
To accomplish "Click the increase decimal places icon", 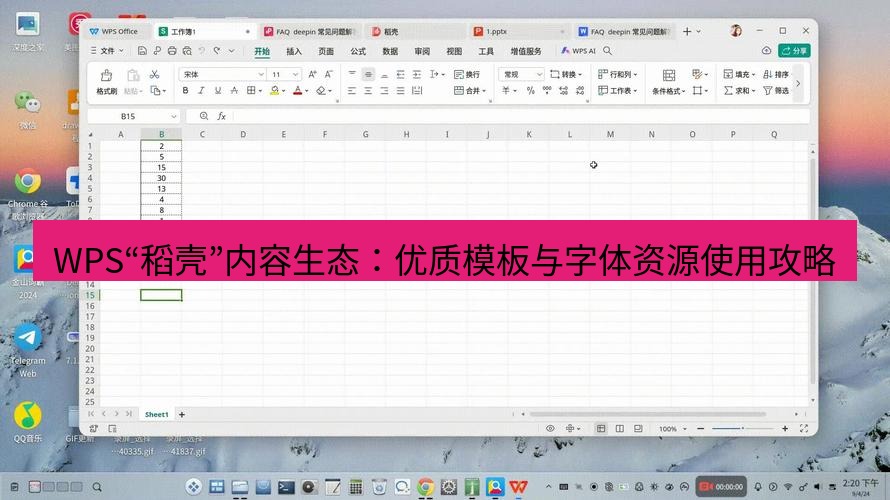I will [x=564, y=91].
